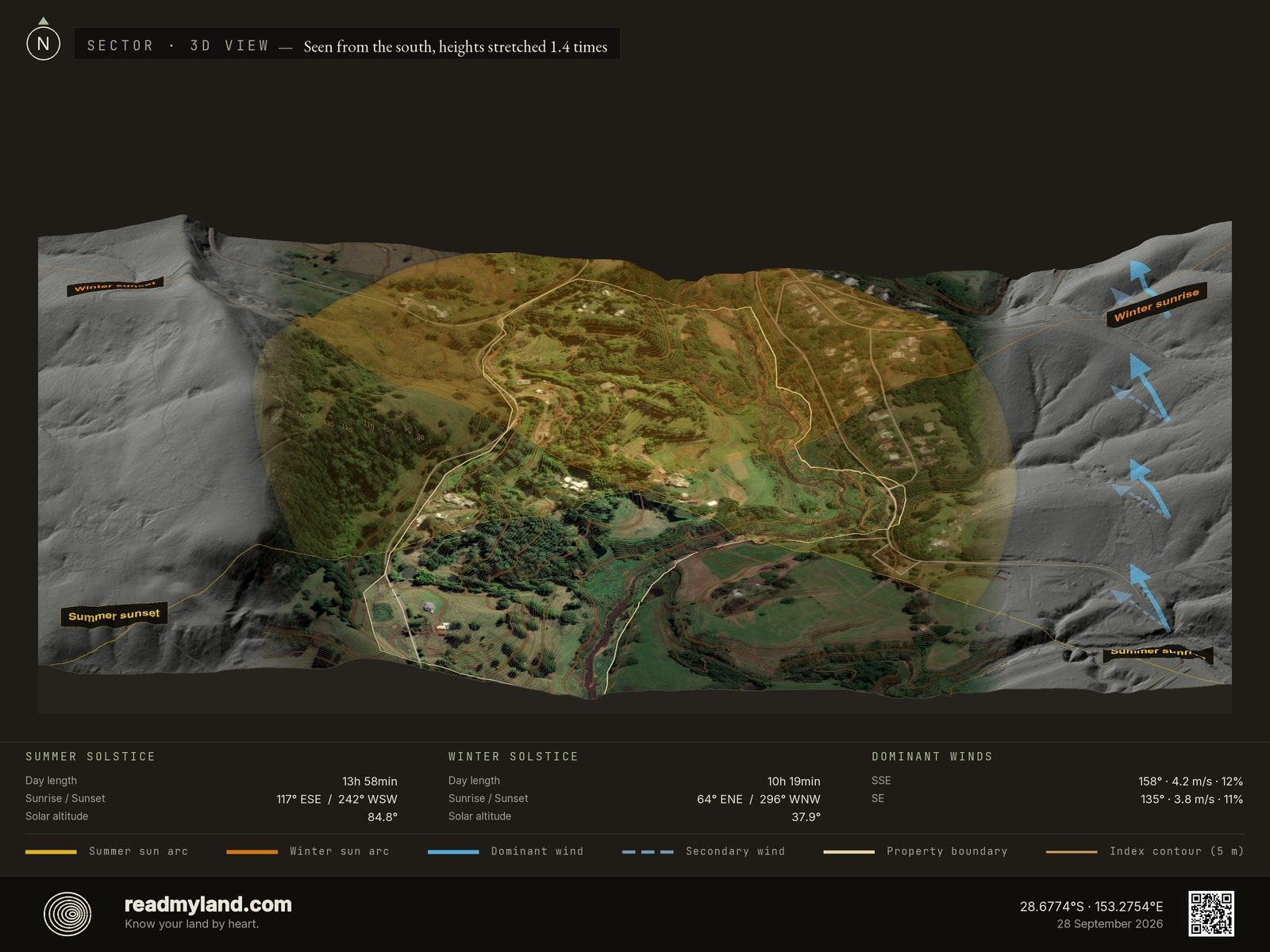The image size is (1270, 952).
Task: Click the 'Know your land by heart.' tagline
Action: click(191, 923)
